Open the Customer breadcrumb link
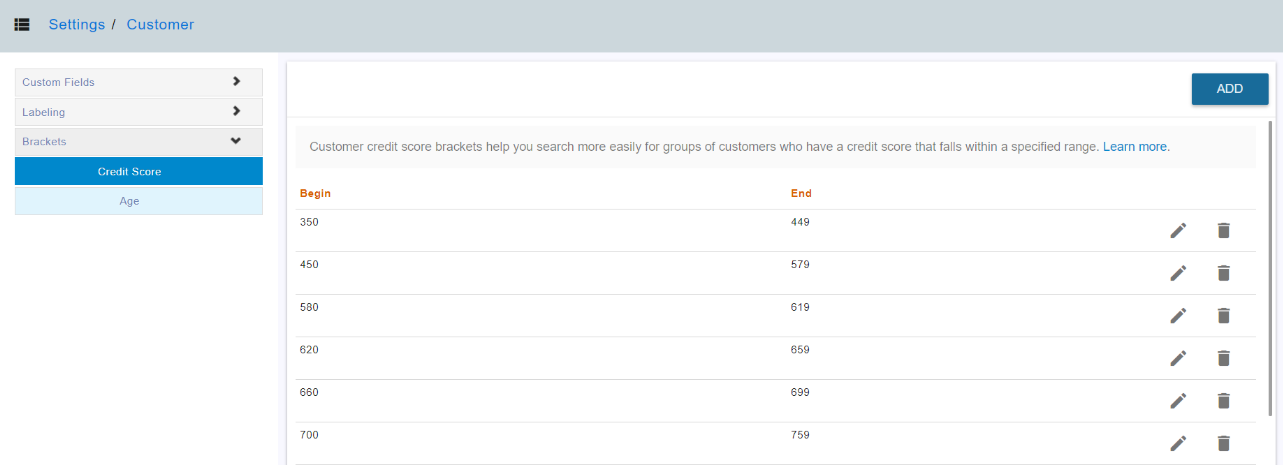This screenshot has height=473, width=1283. click(160, 24)
